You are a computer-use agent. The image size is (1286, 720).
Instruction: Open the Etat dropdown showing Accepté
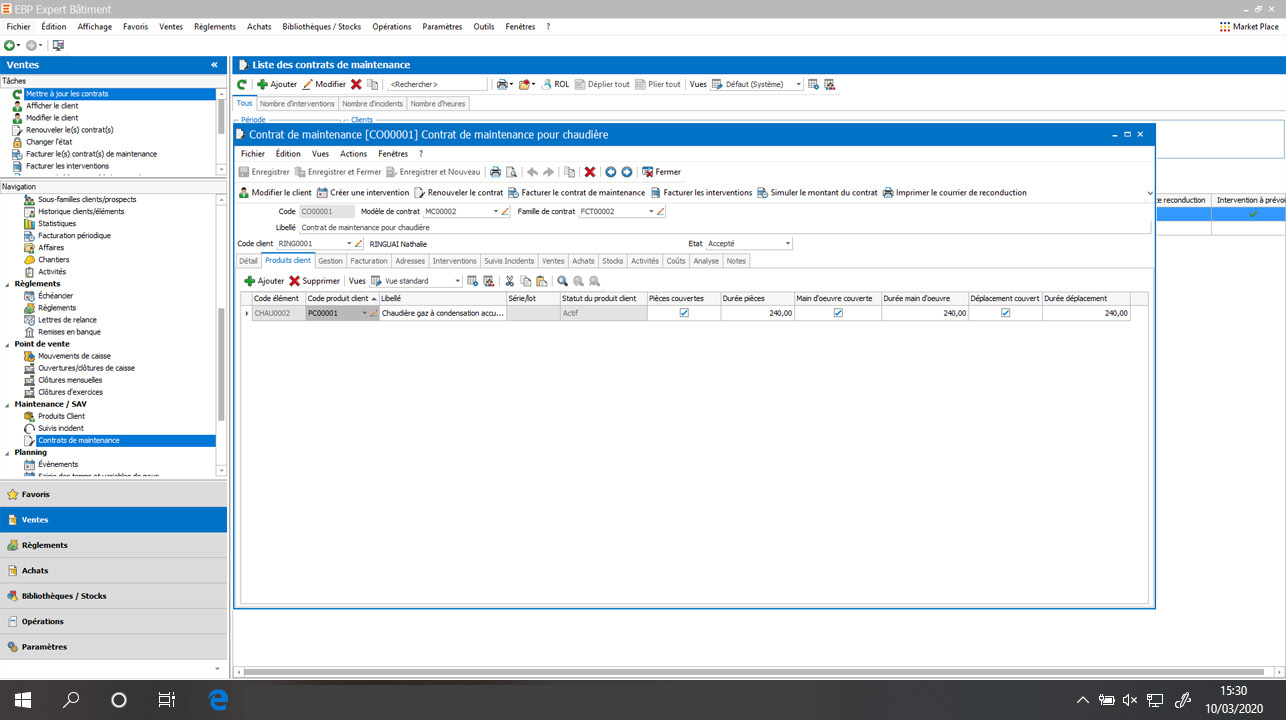[x=788, y=243]
